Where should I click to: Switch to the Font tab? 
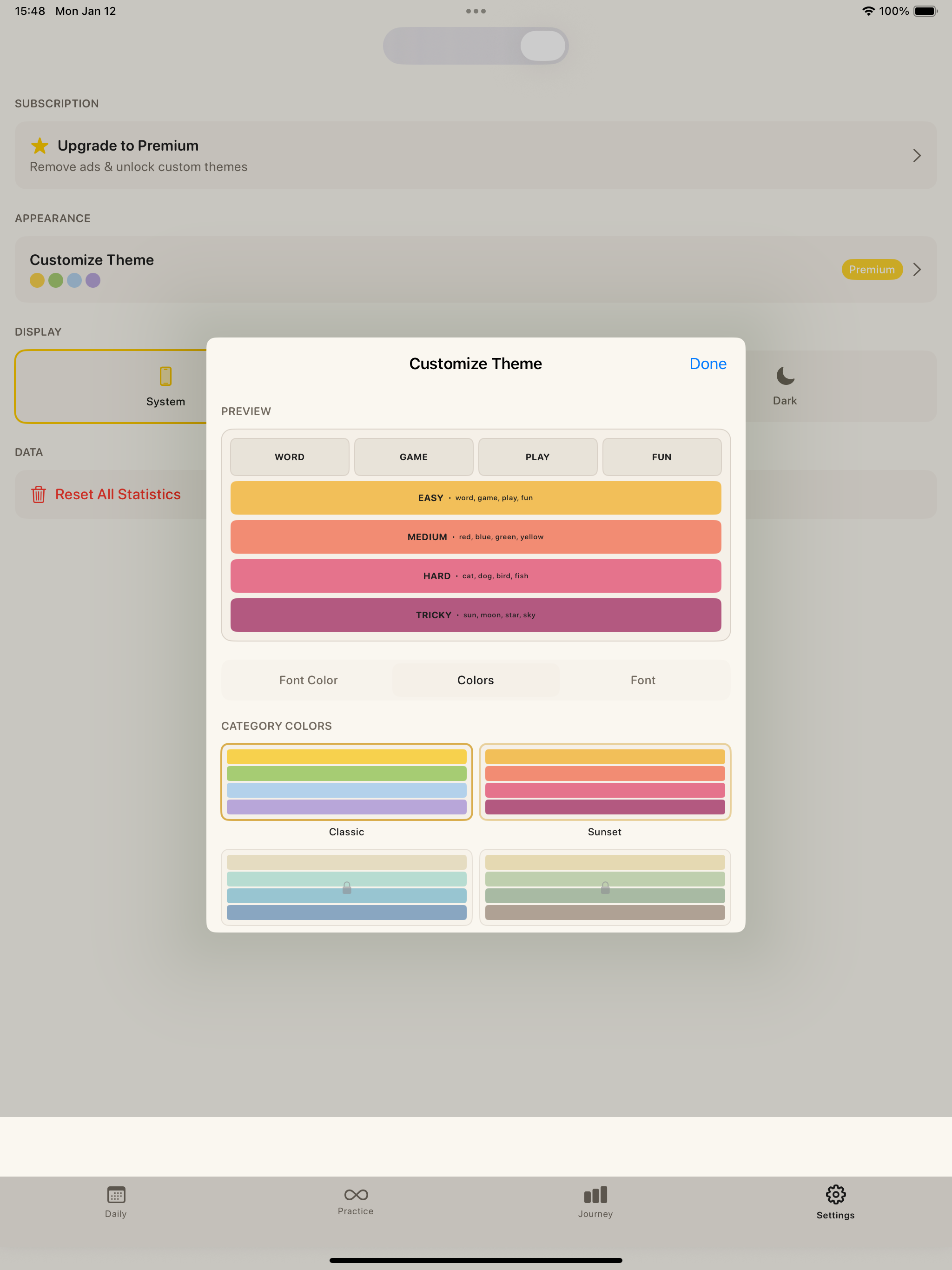[643, 681]
